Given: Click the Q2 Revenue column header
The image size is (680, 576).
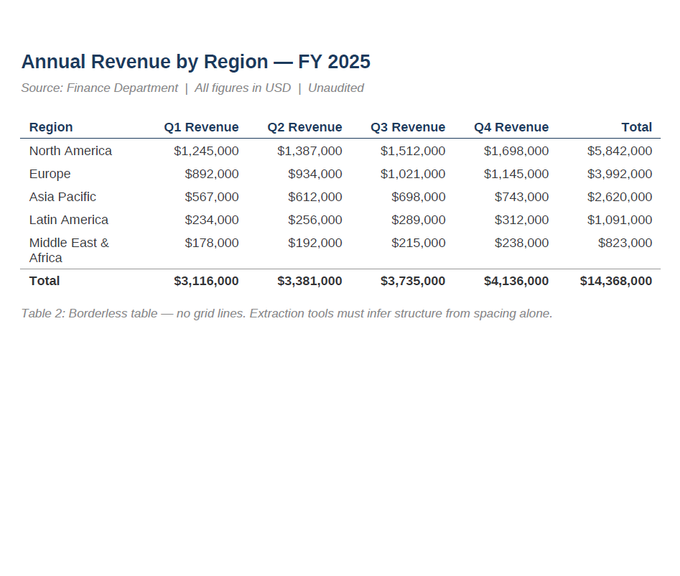Looking at the screenshot, I should click(304, 127).
